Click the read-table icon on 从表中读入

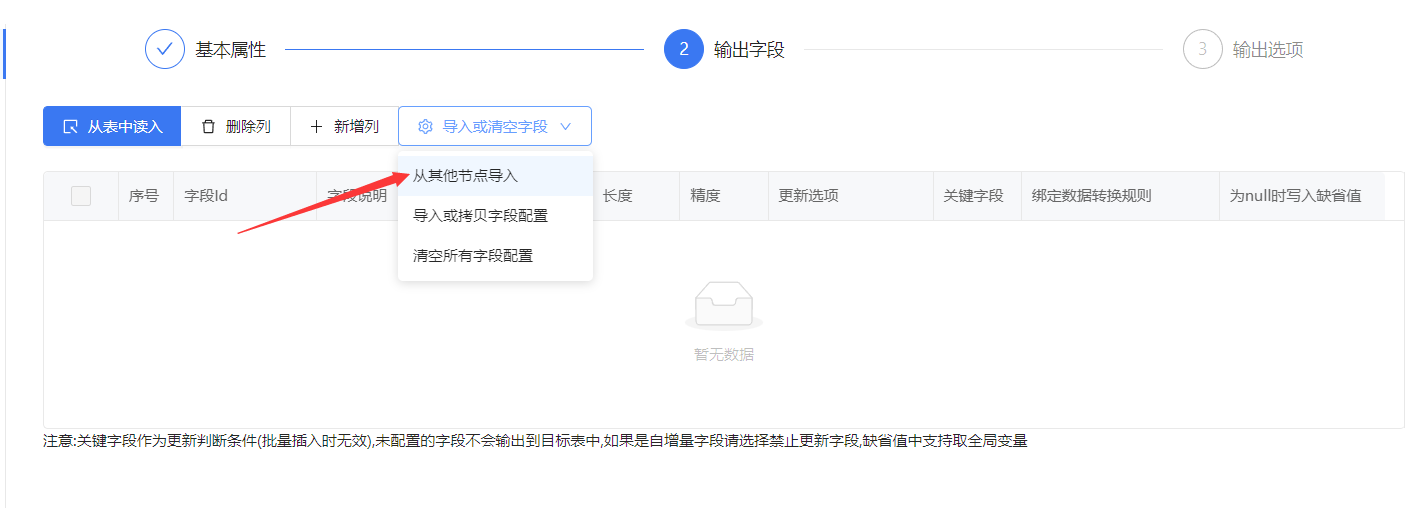70,126
